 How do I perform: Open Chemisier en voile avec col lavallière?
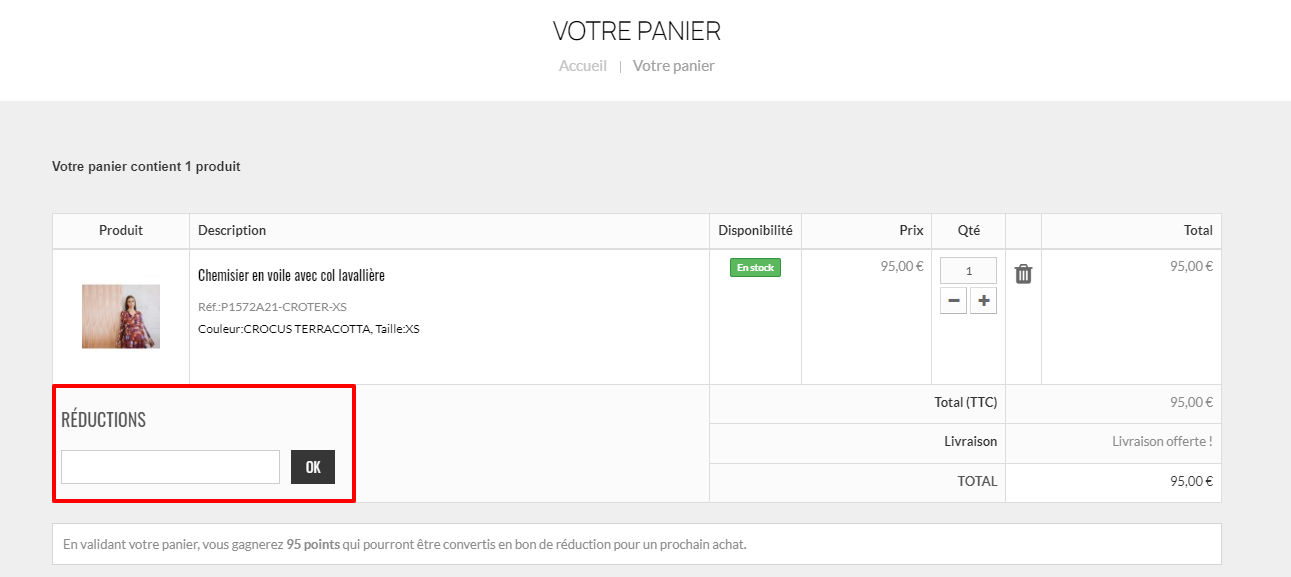pos(291,275)
